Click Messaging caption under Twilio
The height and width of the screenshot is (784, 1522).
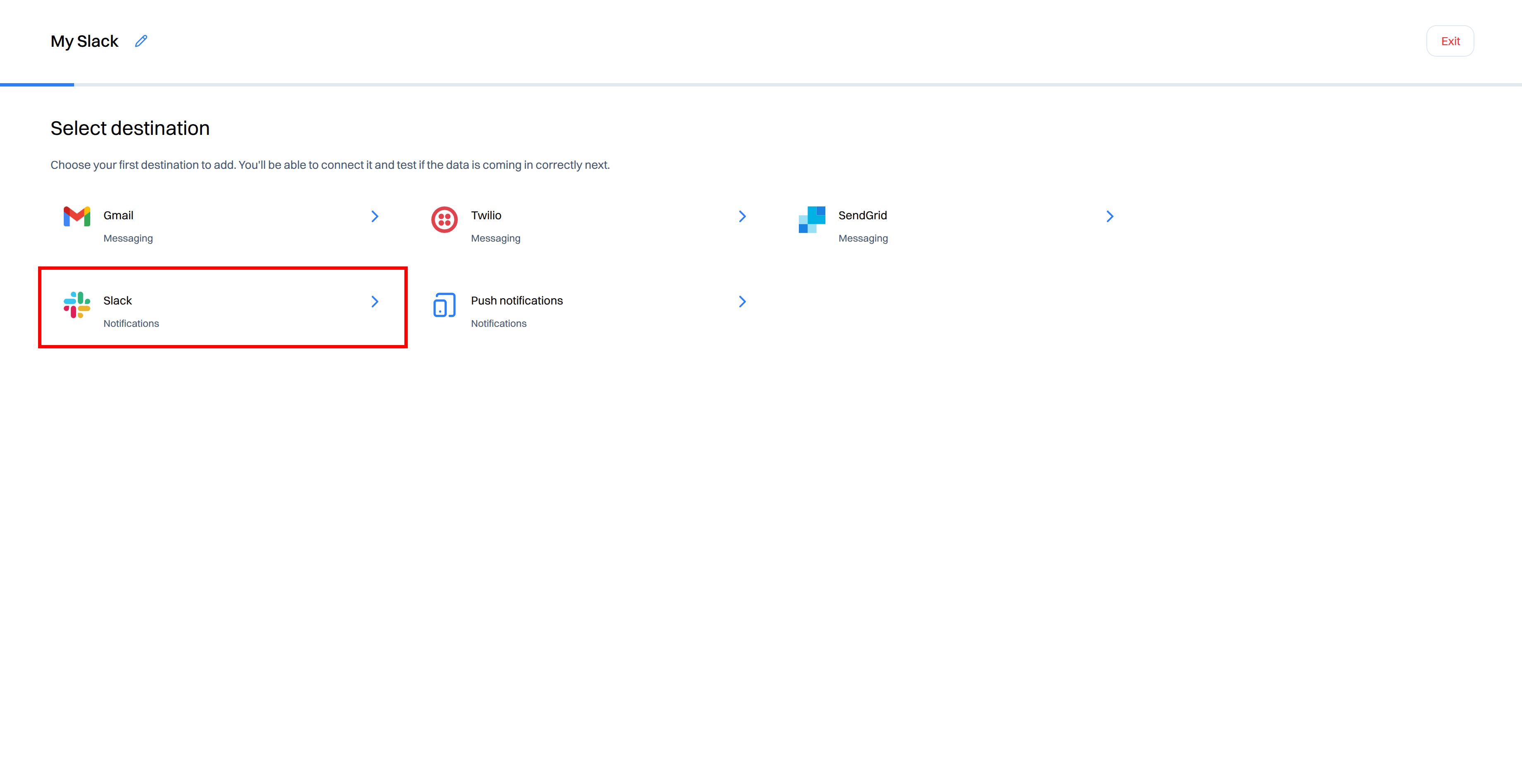(x=496, y=238)
